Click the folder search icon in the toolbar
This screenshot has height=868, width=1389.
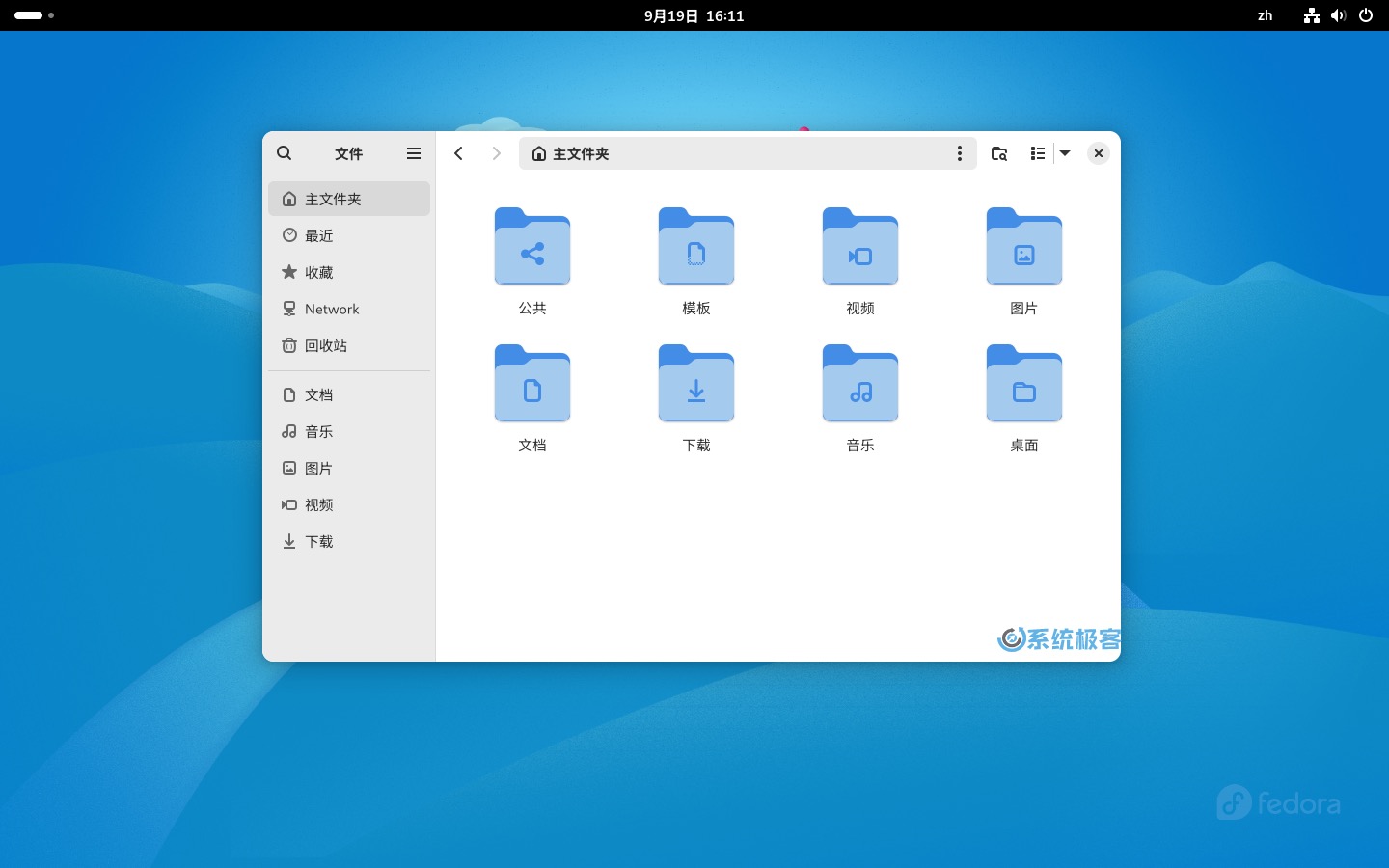tap(999, 153)
